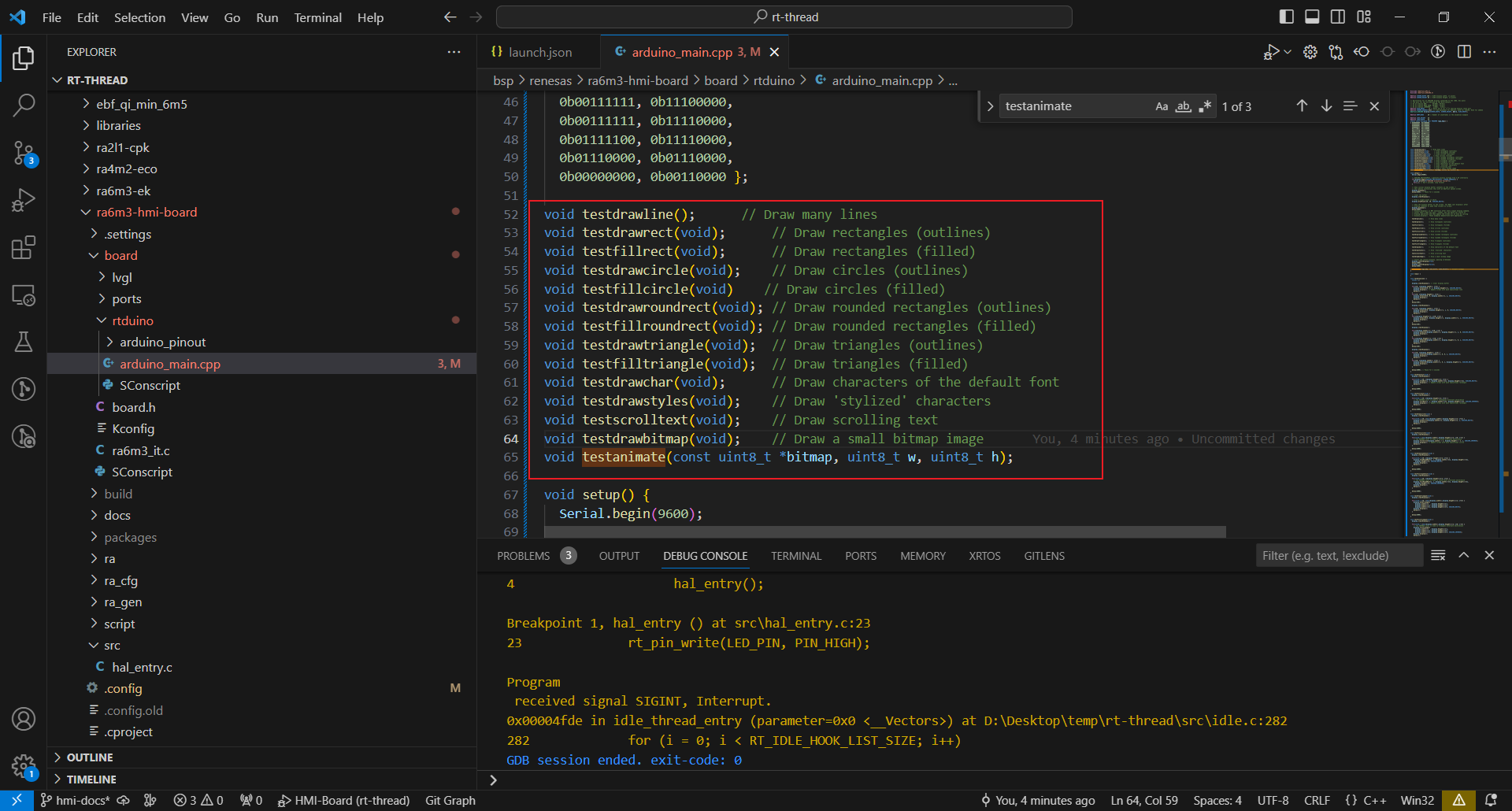Viewport: 1512px width, 811px height.
Task: Go back with the navigation arrow
Action: 450,17
